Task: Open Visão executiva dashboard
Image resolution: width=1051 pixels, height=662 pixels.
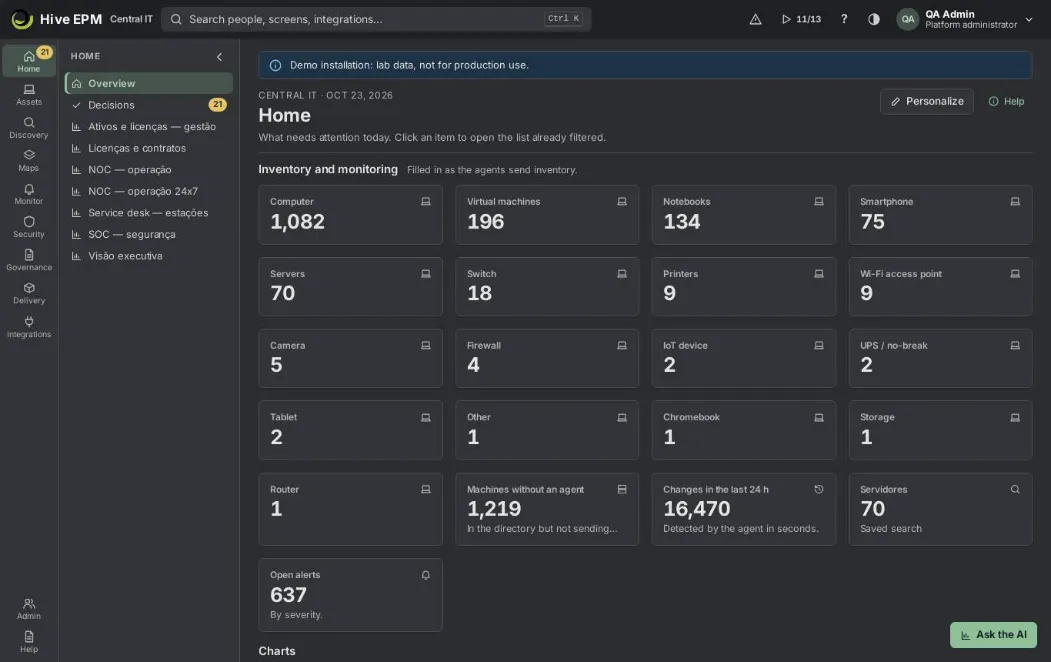Action: coord(149,256)
